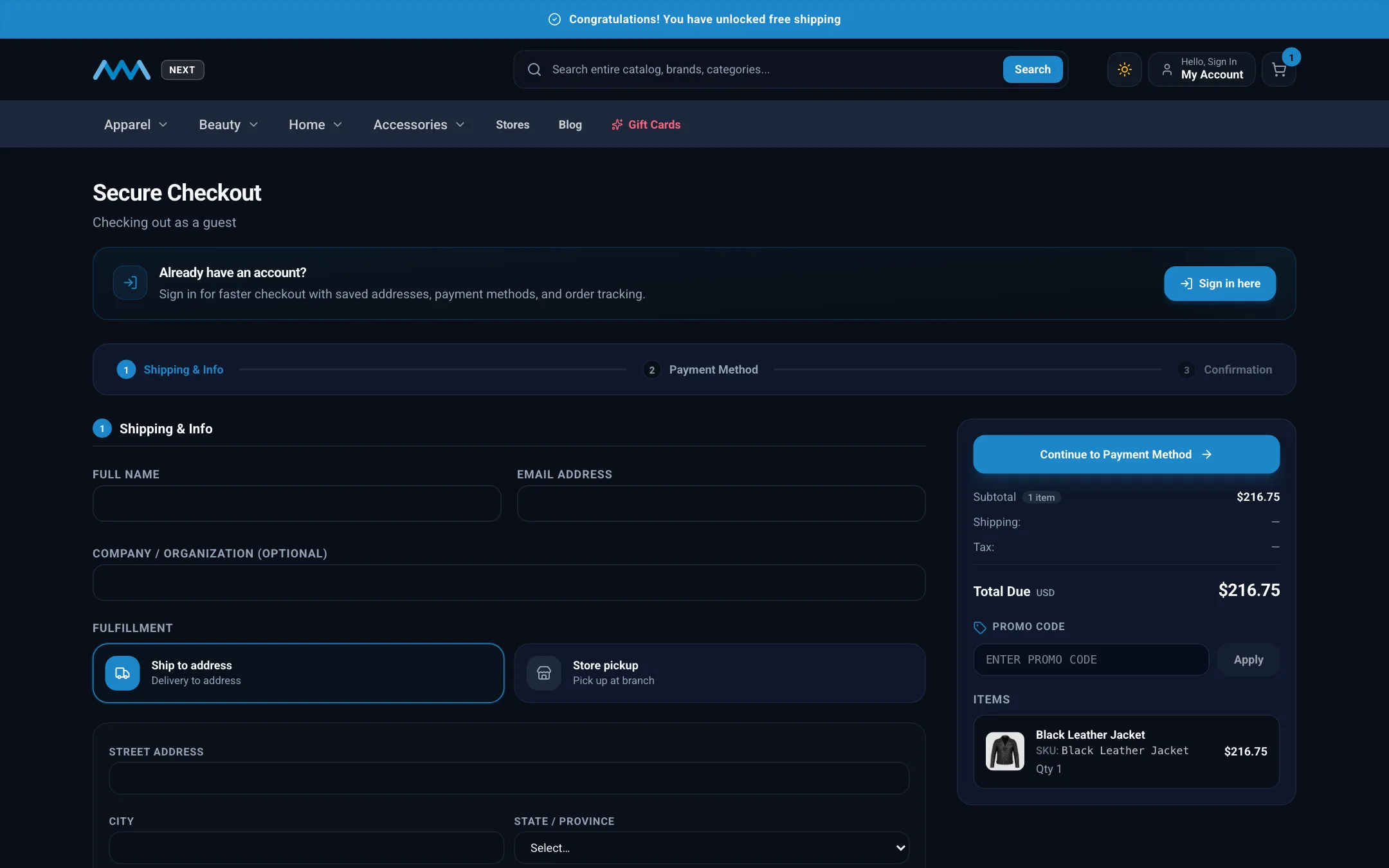Expand the Home menu
Image resolution: width=1389 pixels, height=868 pixels.
click(x=315, y=125)
